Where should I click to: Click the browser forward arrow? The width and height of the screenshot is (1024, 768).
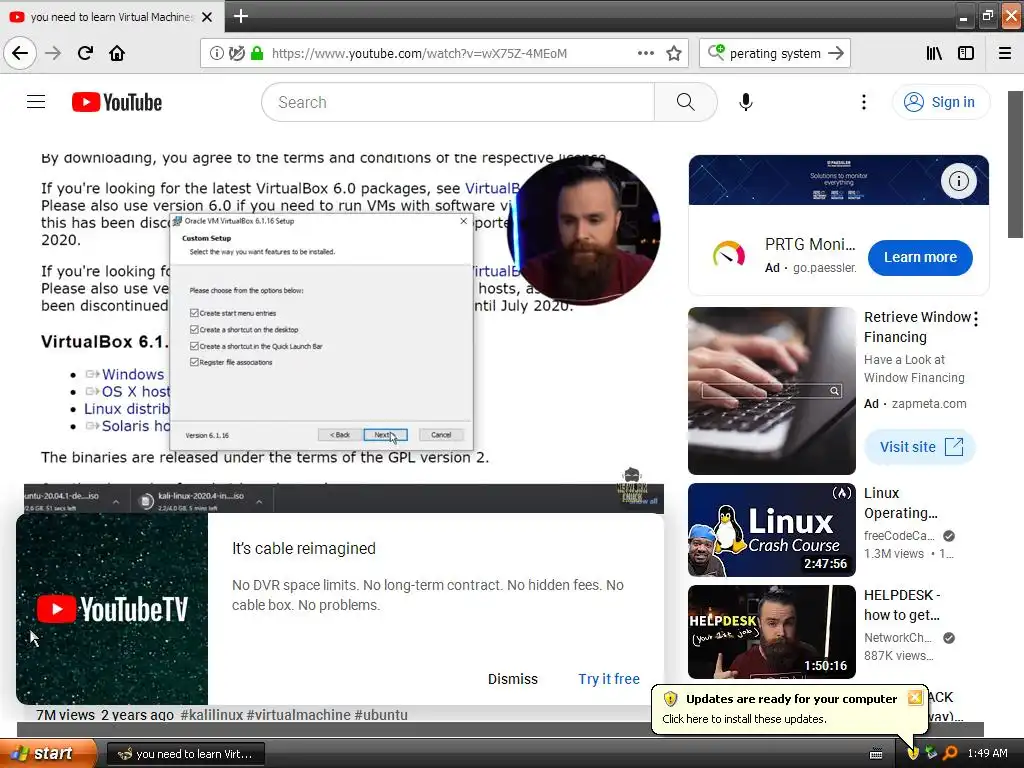53,53
